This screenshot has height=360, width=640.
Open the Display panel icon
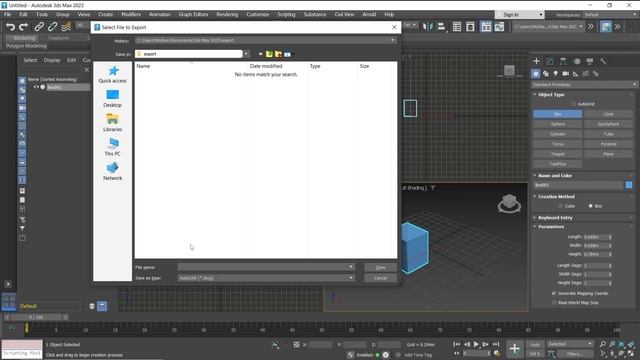pyautogui.click(x=590, y=61)
